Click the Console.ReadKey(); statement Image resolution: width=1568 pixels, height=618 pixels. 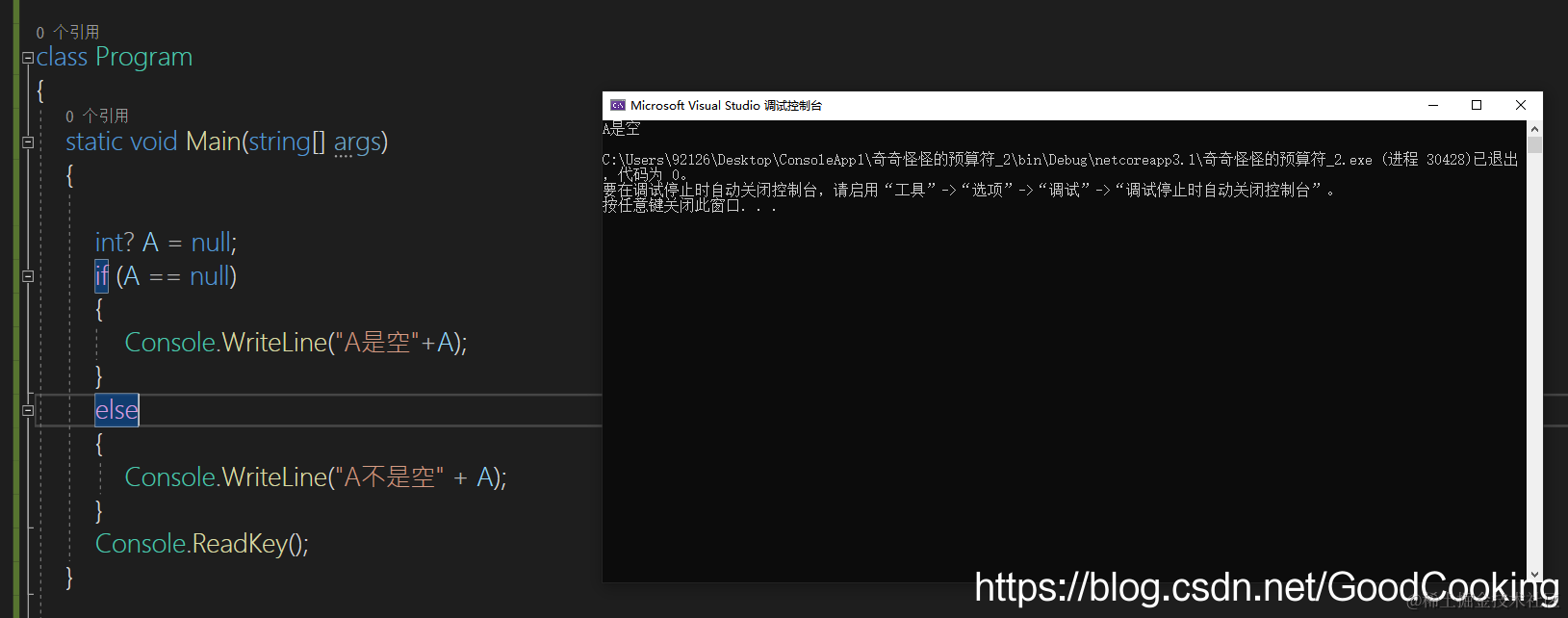point(202,544)
